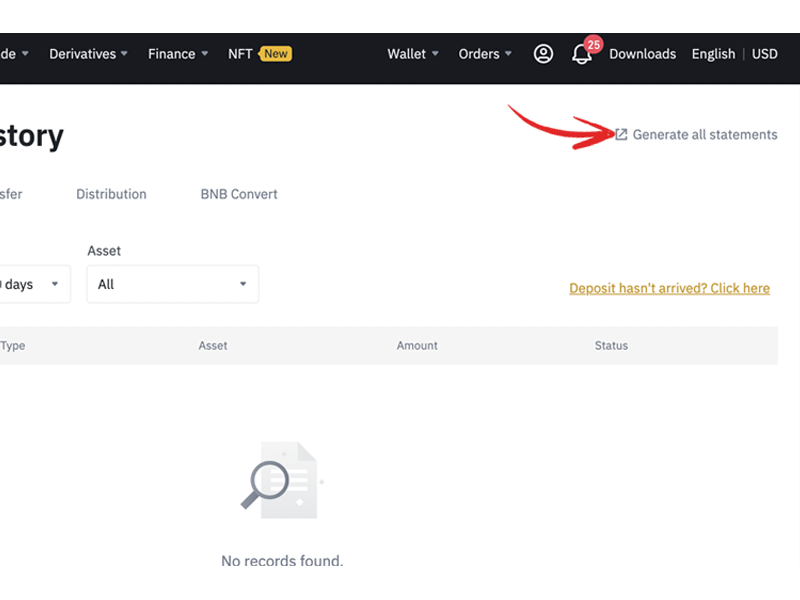Viewport: 800px width, 600px height.
Task: Click the Type column header
Action: pyautogui.click(x=13, y=345)
